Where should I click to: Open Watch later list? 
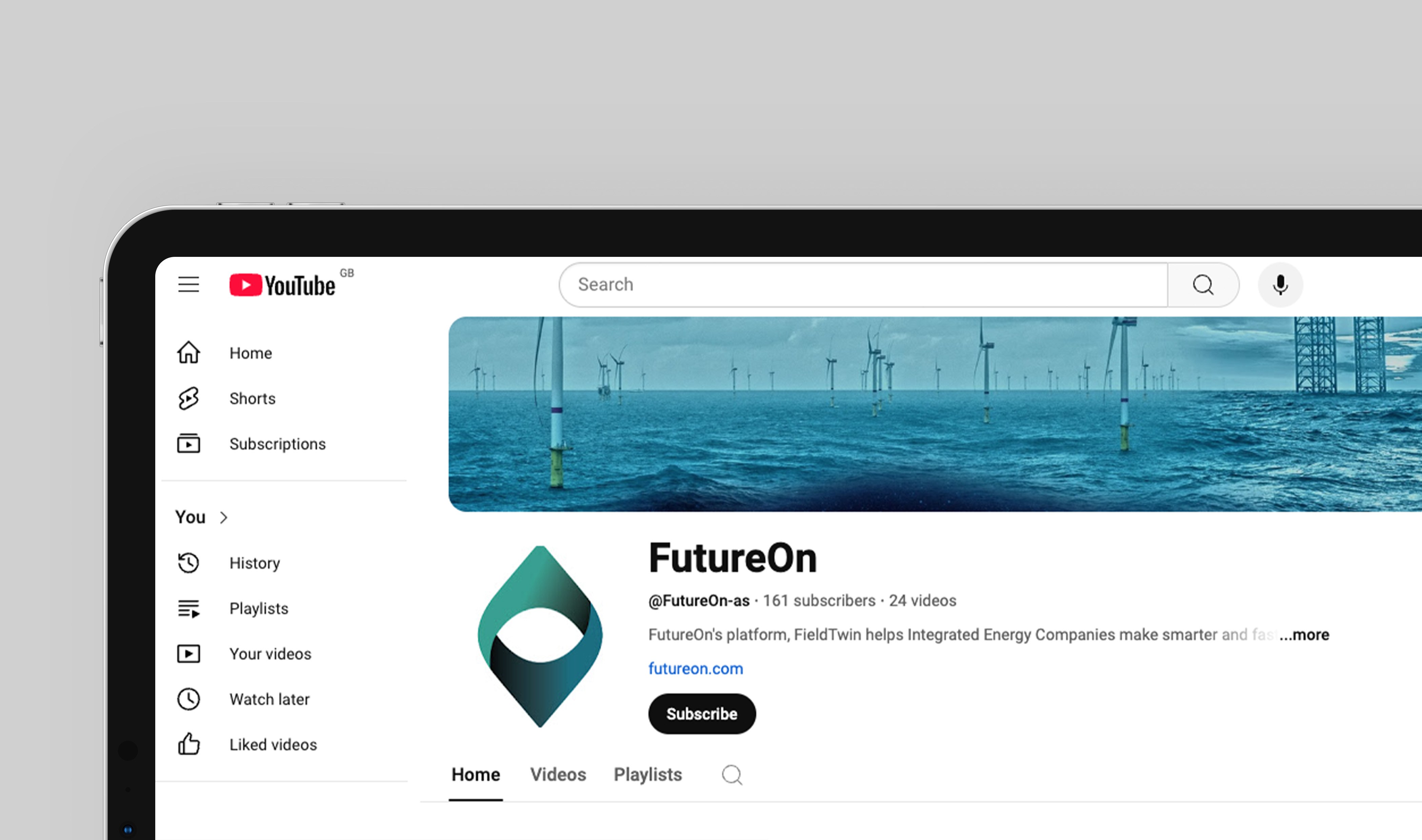point(269,699)
